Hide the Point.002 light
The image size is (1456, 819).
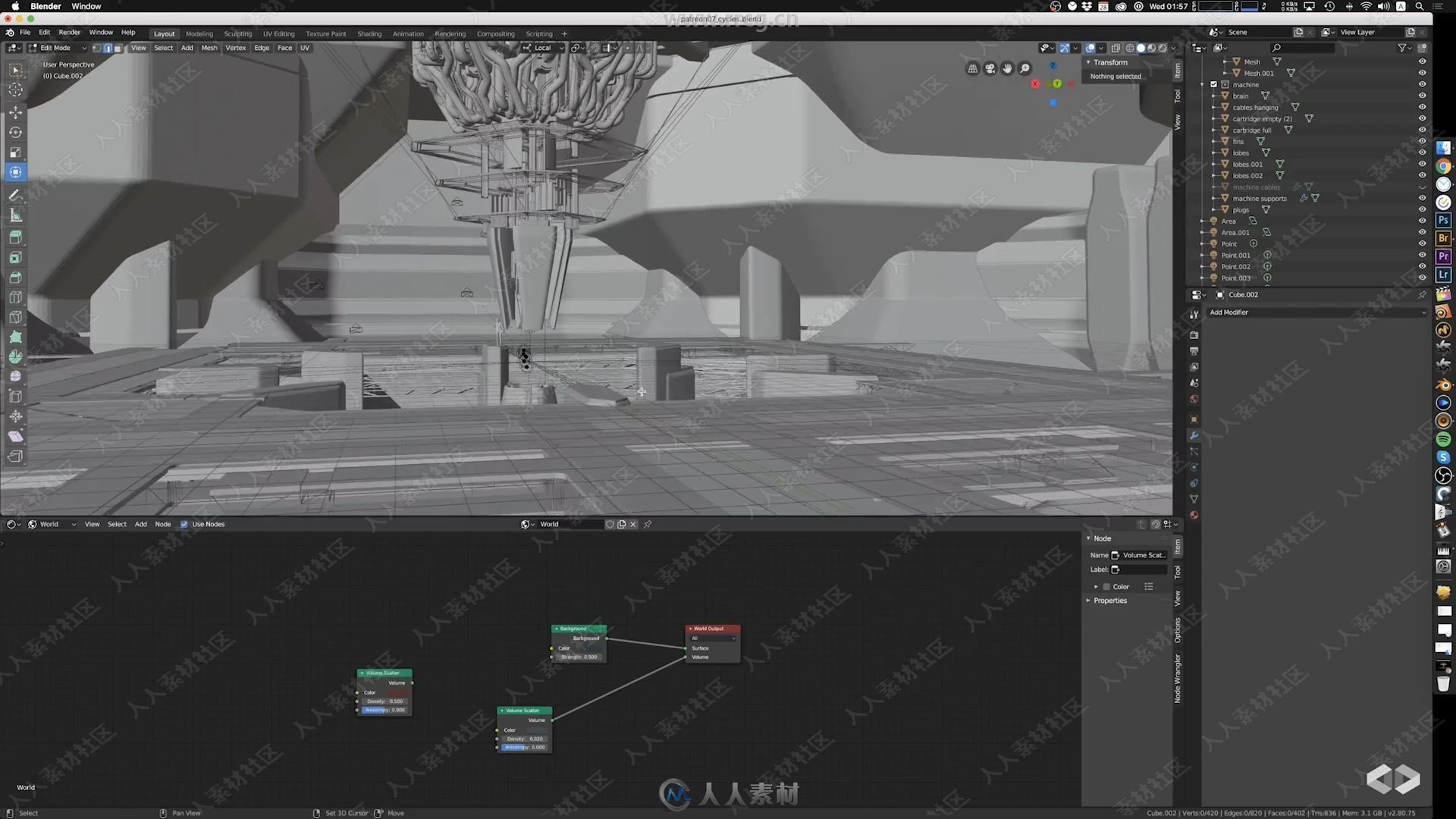point(1422,266)
